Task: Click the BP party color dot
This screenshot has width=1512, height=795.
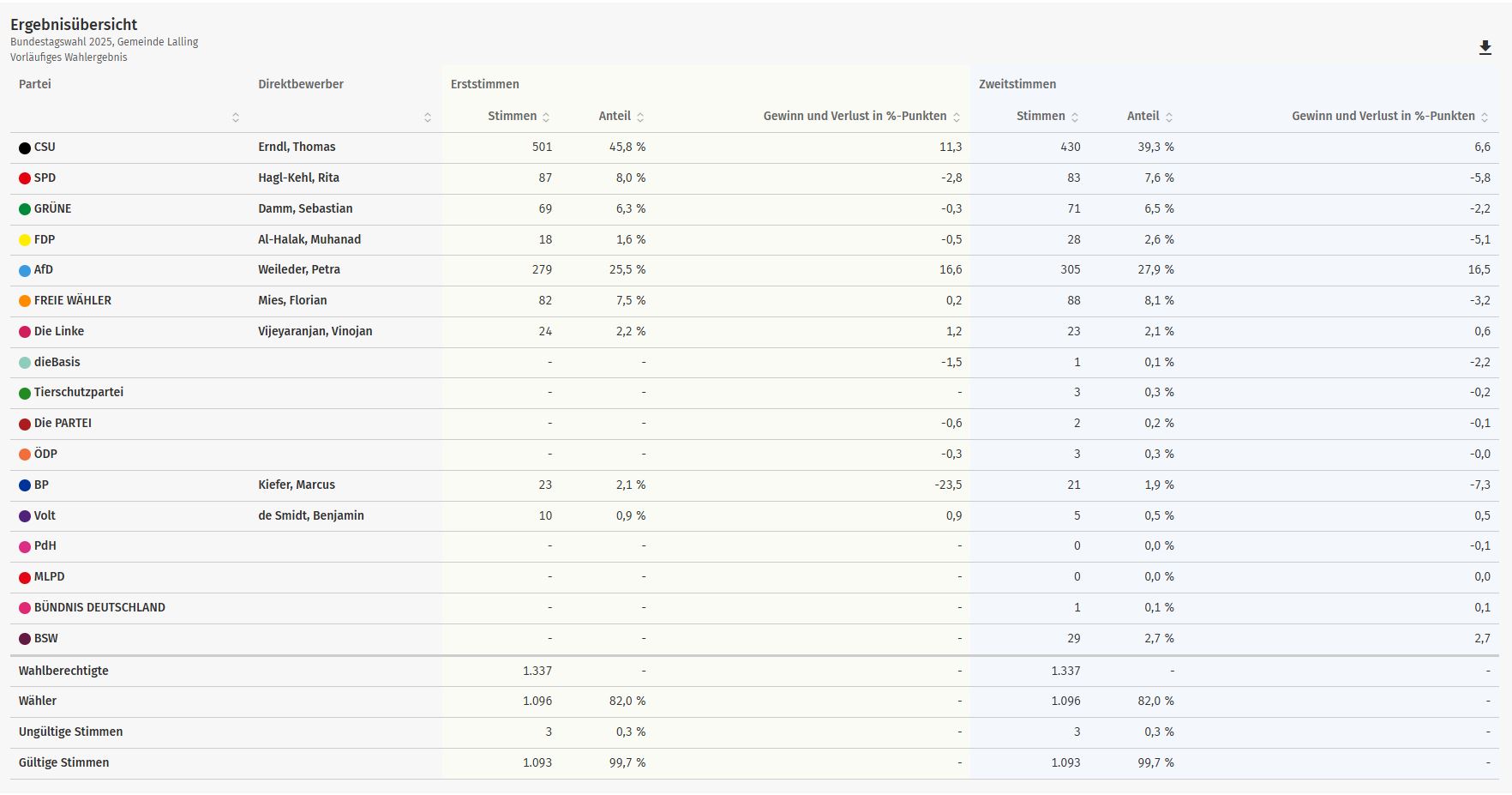Action: (x=25, y=485)
